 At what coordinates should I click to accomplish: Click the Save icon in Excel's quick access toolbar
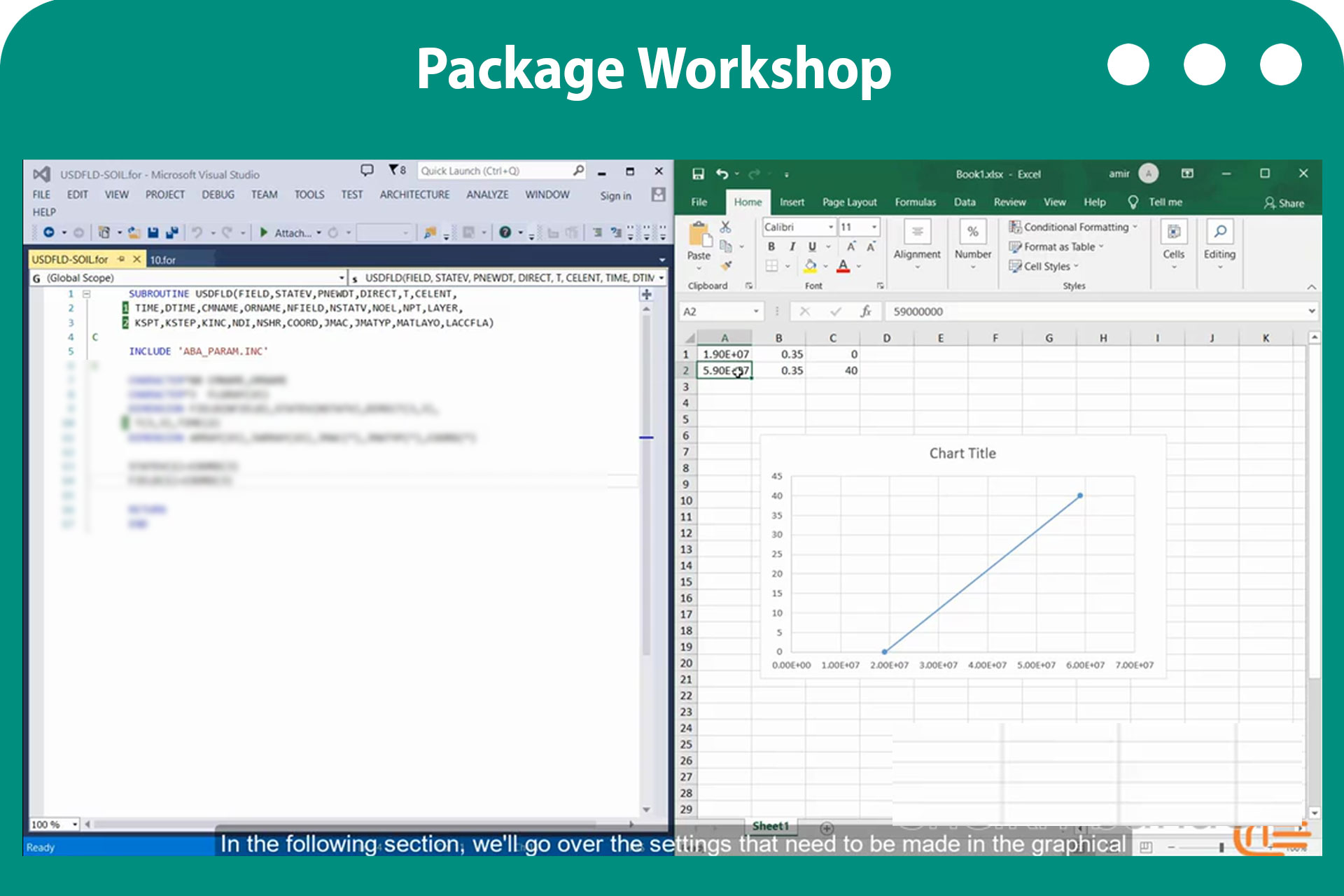point(698,174)
